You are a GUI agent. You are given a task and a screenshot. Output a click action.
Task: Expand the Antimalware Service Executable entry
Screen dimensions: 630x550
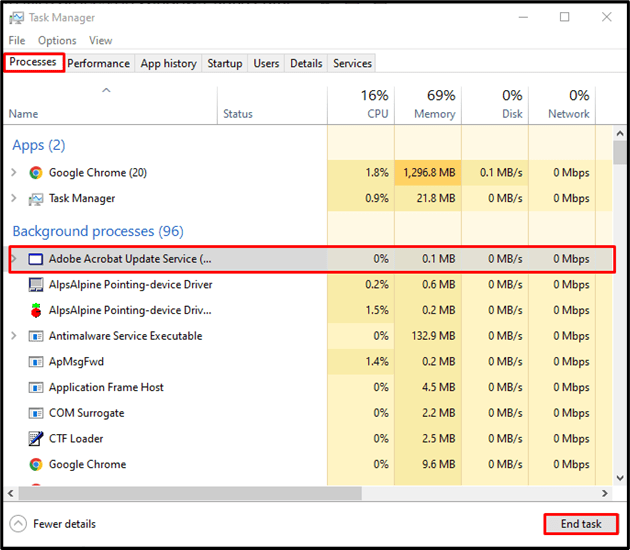[14, 335]
